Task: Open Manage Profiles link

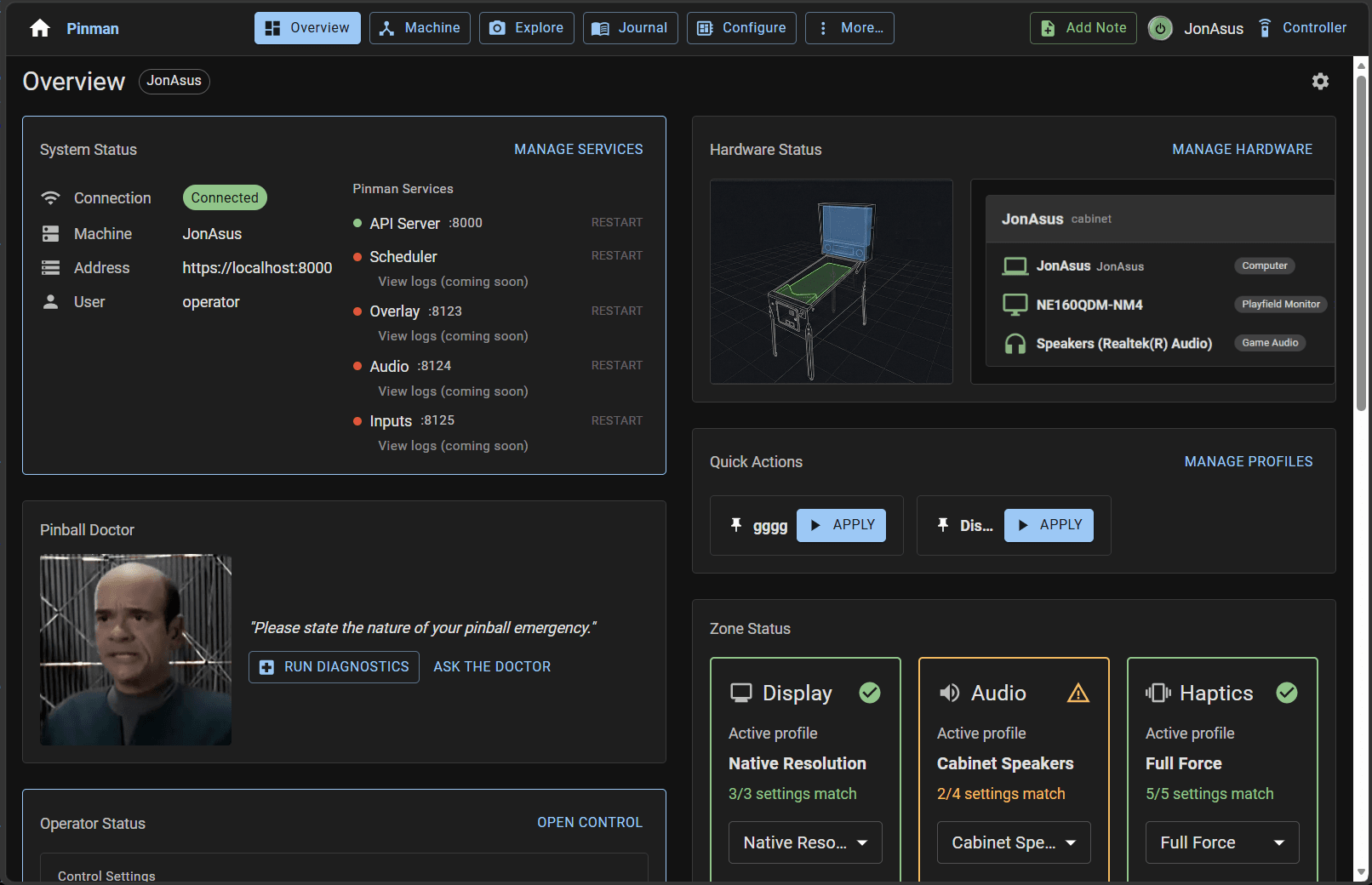Action: [x=1249, y=461]
